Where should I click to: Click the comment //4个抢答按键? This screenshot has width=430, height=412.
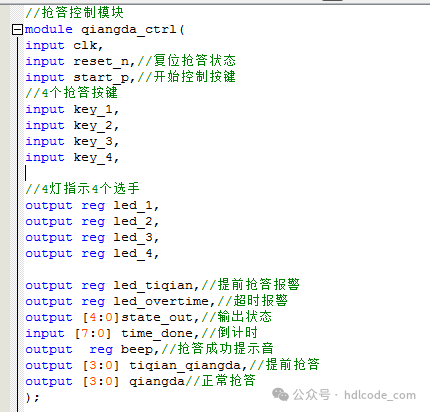coord(72,92)
